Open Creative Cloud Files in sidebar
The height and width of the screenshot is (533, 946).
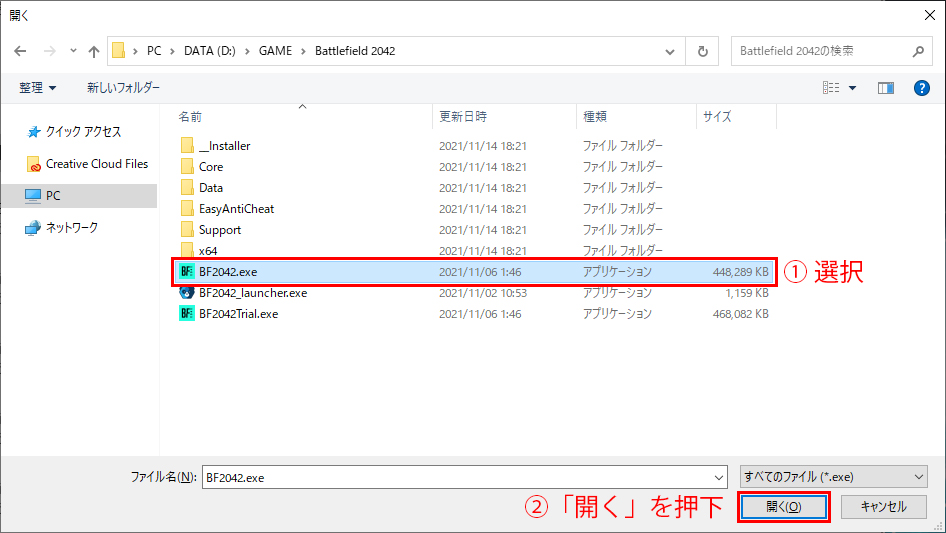tap(97, 164)
